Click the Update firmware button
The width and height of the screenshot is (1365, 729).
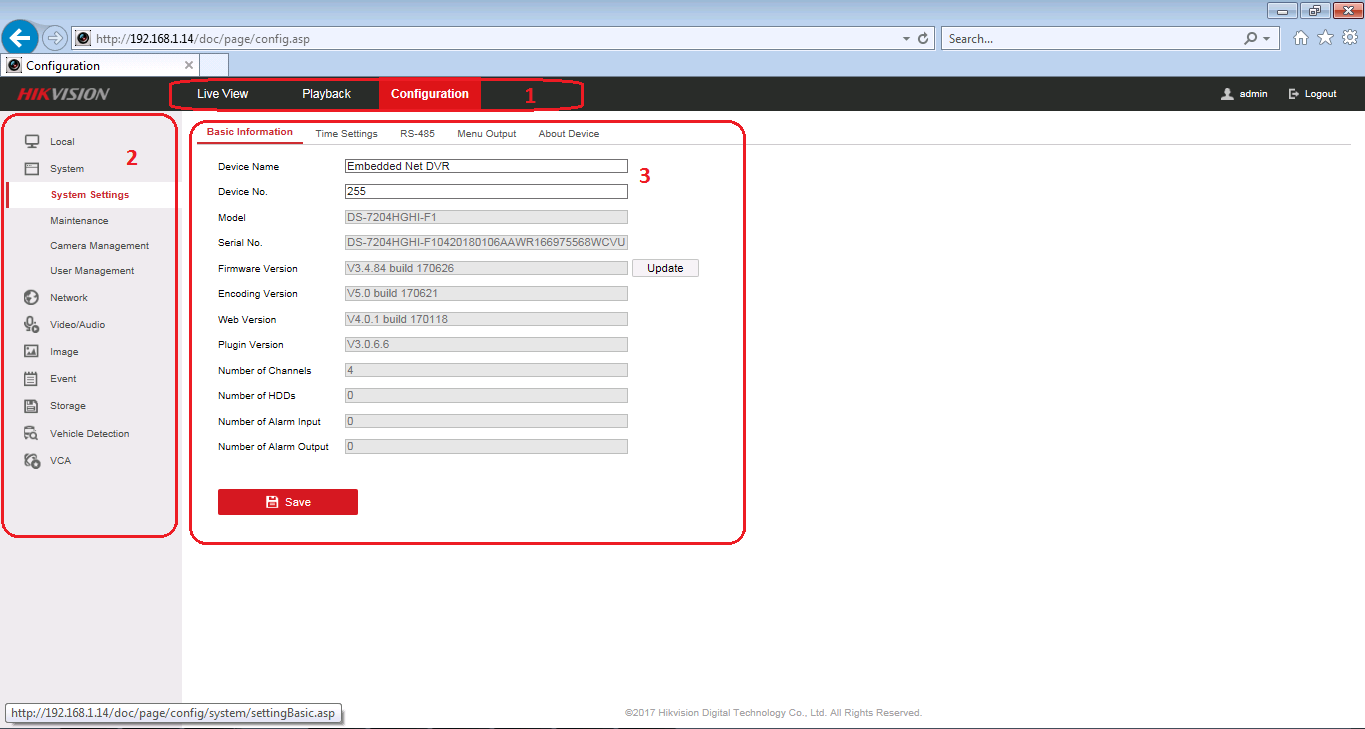click(665, 268)
